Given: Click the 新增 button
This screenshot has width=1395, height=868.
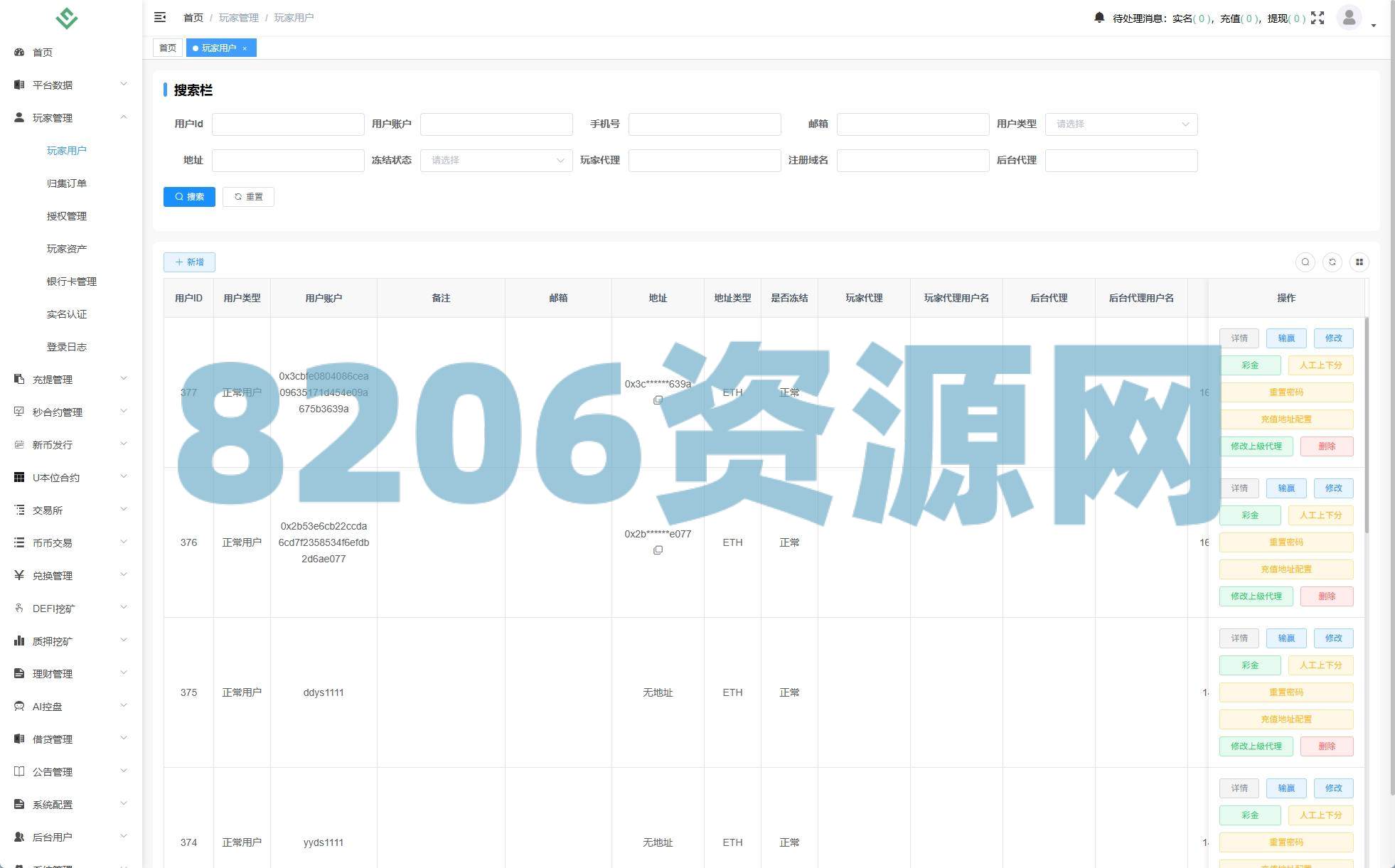Looking at the screenshot, I should pos(189,262).
